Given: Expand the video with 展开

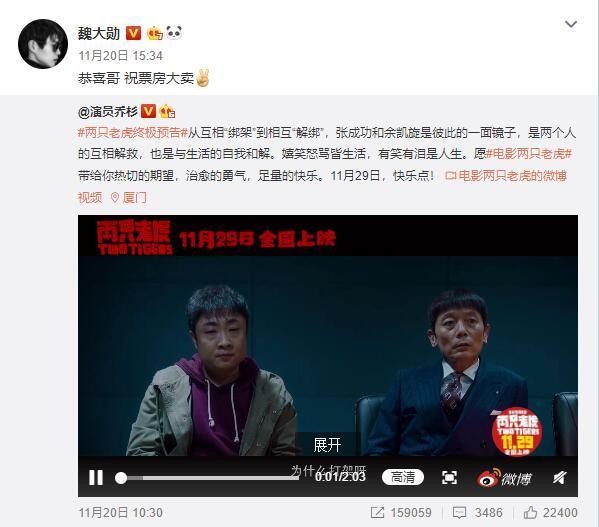Looking at the screenshot, I should tap(327, 445).
